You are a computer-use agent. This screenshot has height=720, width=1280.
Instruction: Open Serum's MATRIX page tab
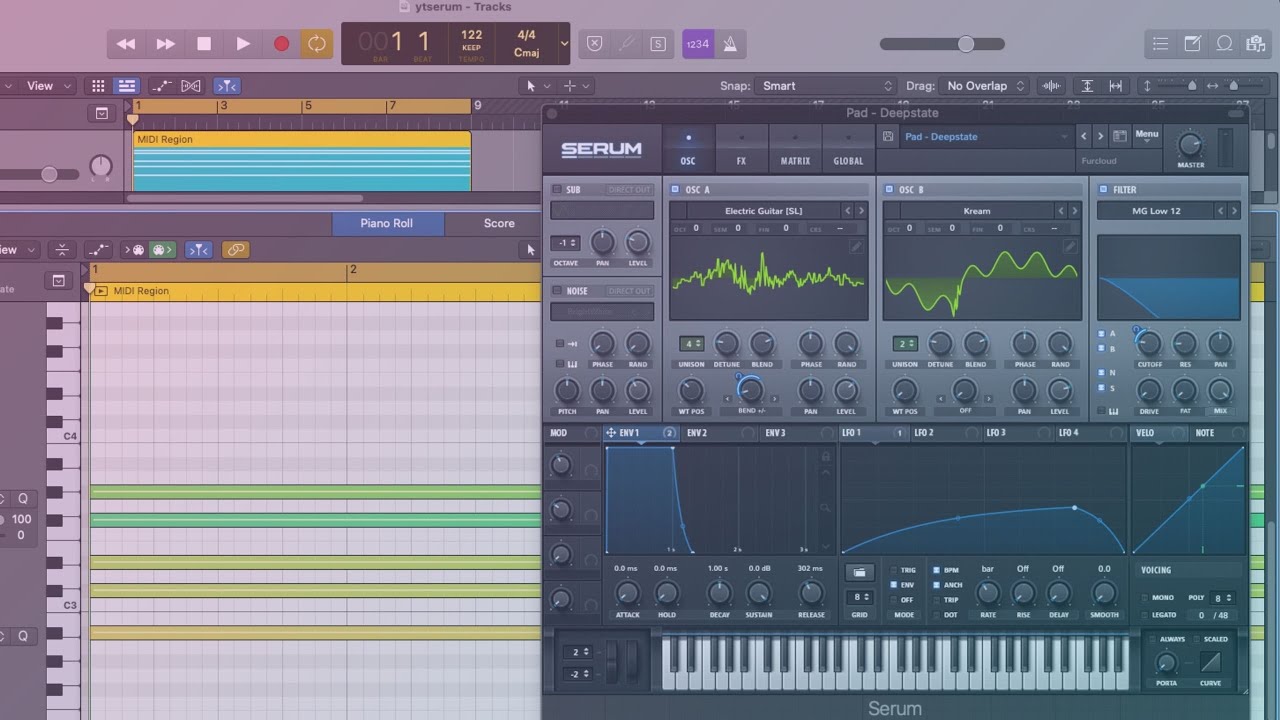(795, 149)
